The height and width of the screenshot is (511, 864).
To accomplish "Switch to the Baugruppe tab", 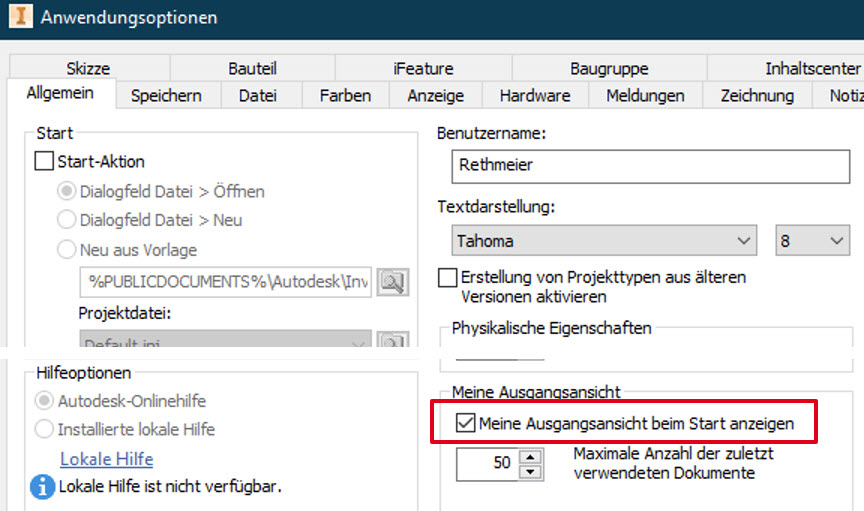I will (609, 68).
